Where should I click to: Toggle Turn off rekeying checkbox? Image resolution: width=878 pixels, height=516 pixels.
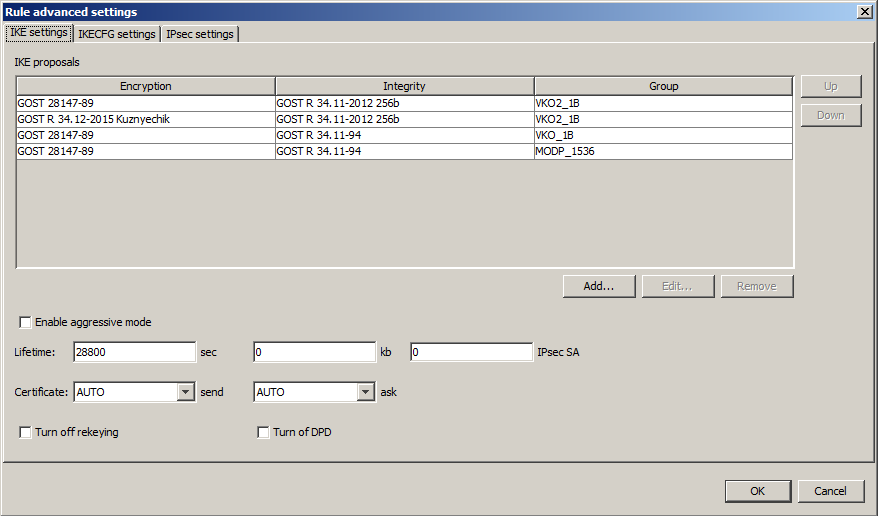point(25,432)
